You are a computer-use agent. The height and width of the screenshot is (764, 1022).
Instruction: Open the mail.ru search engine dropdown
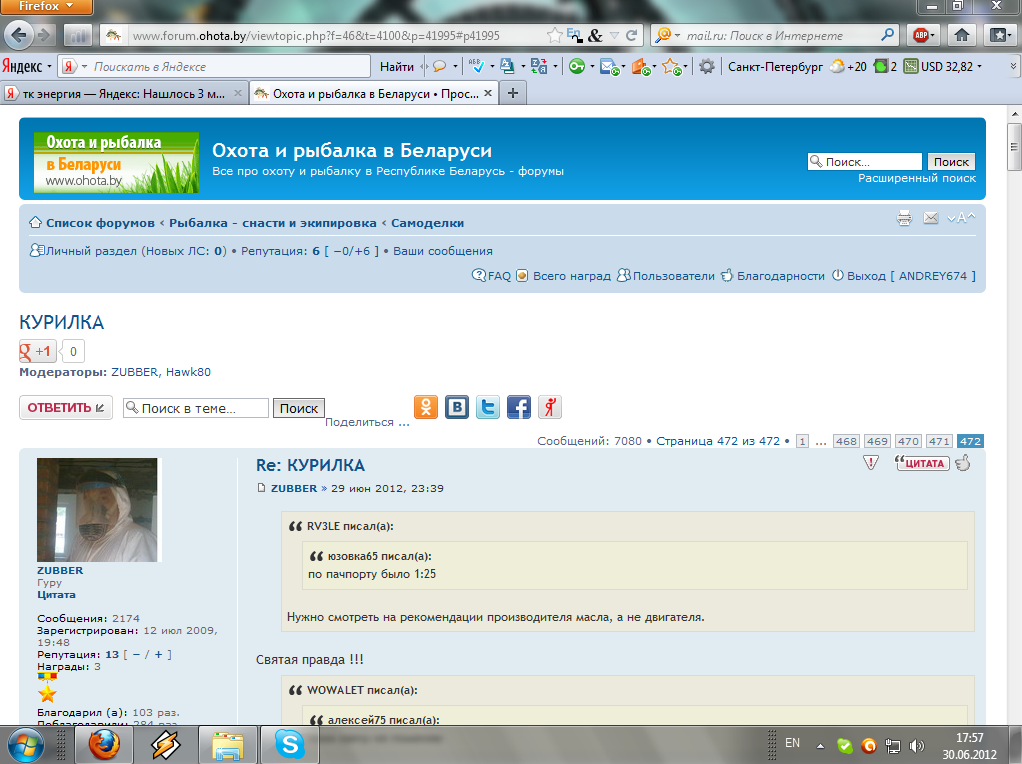point(667,35)
